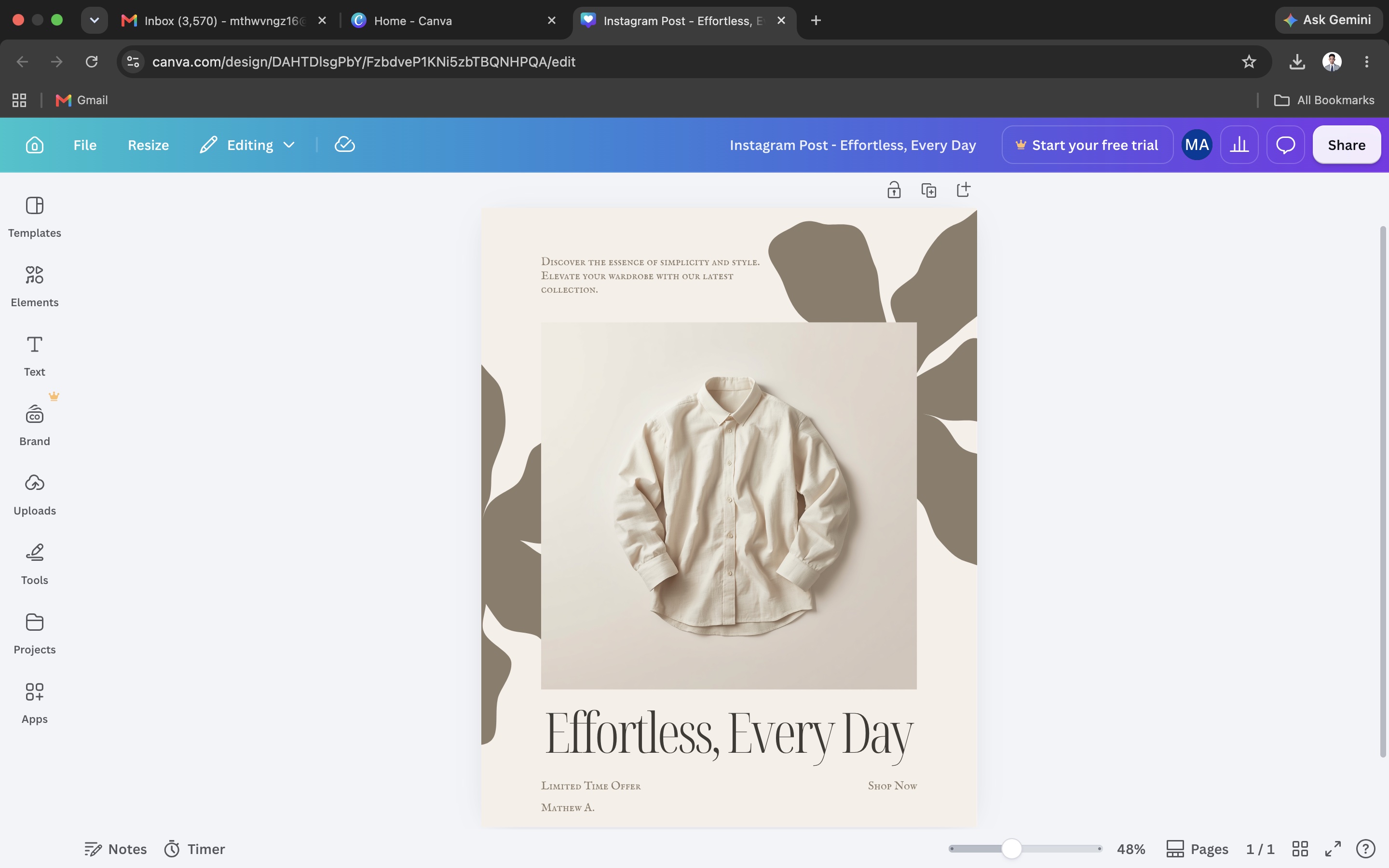This screenshot has height=868, width=1389.
Task: Click the zoom slider handle
Action: pos(1012,849)
